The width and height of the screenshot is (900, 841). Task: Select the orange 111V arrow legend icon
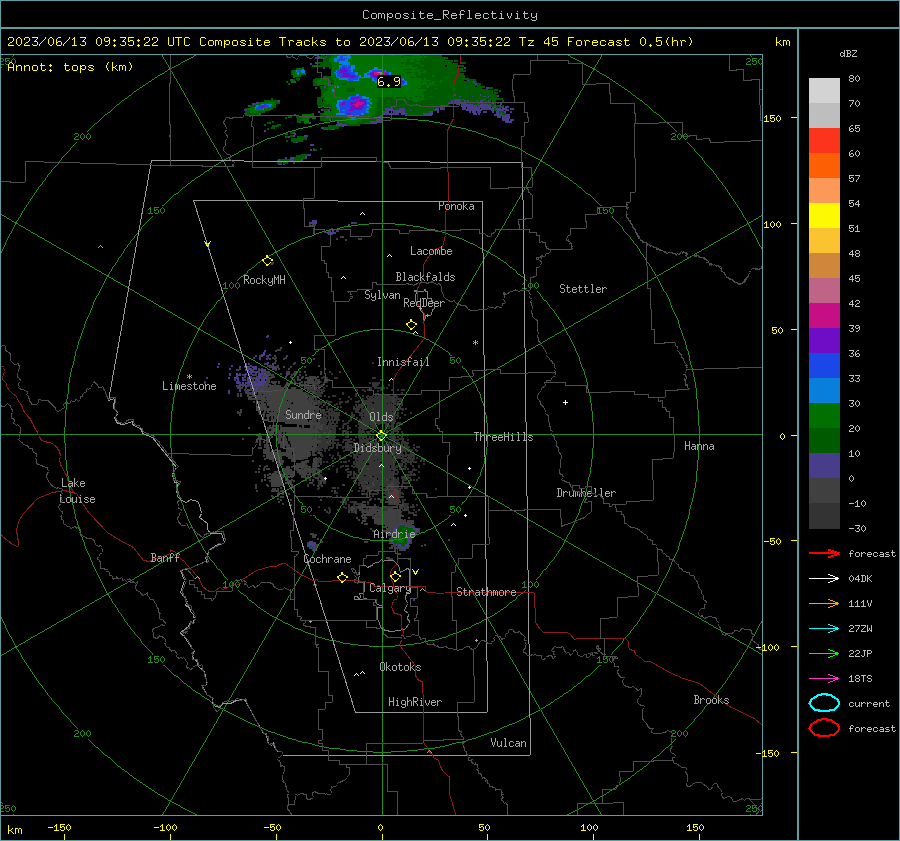click(824, 603)
